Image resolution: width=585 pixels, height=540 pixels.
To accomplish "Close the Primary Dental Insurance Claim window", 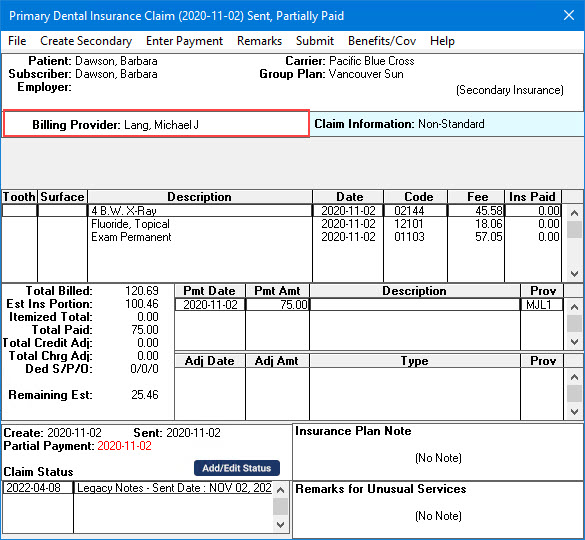I will pos(569,15).
